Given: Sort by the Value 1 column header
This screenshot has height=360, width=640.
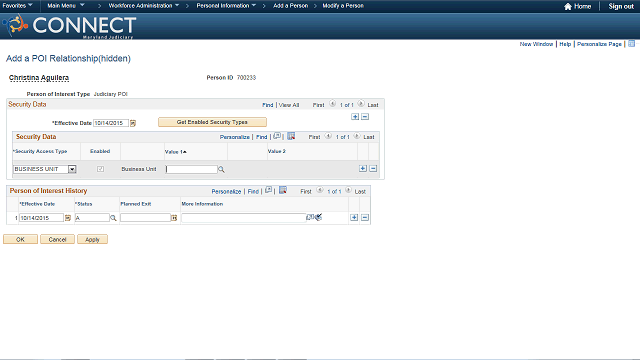Looking at the screenshot, I should point(176,152).
